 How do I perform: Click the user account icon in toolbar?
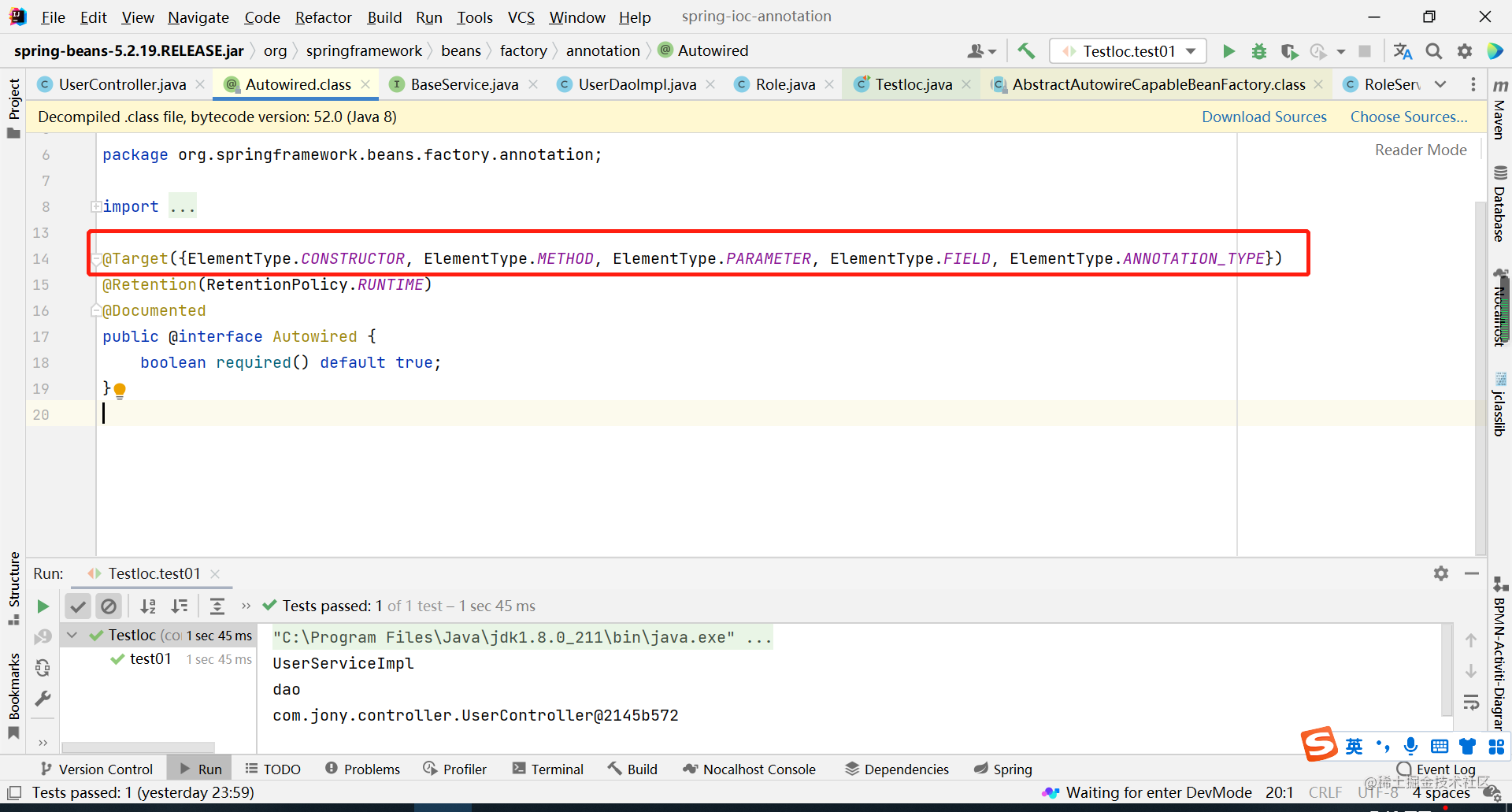(976, 51)
